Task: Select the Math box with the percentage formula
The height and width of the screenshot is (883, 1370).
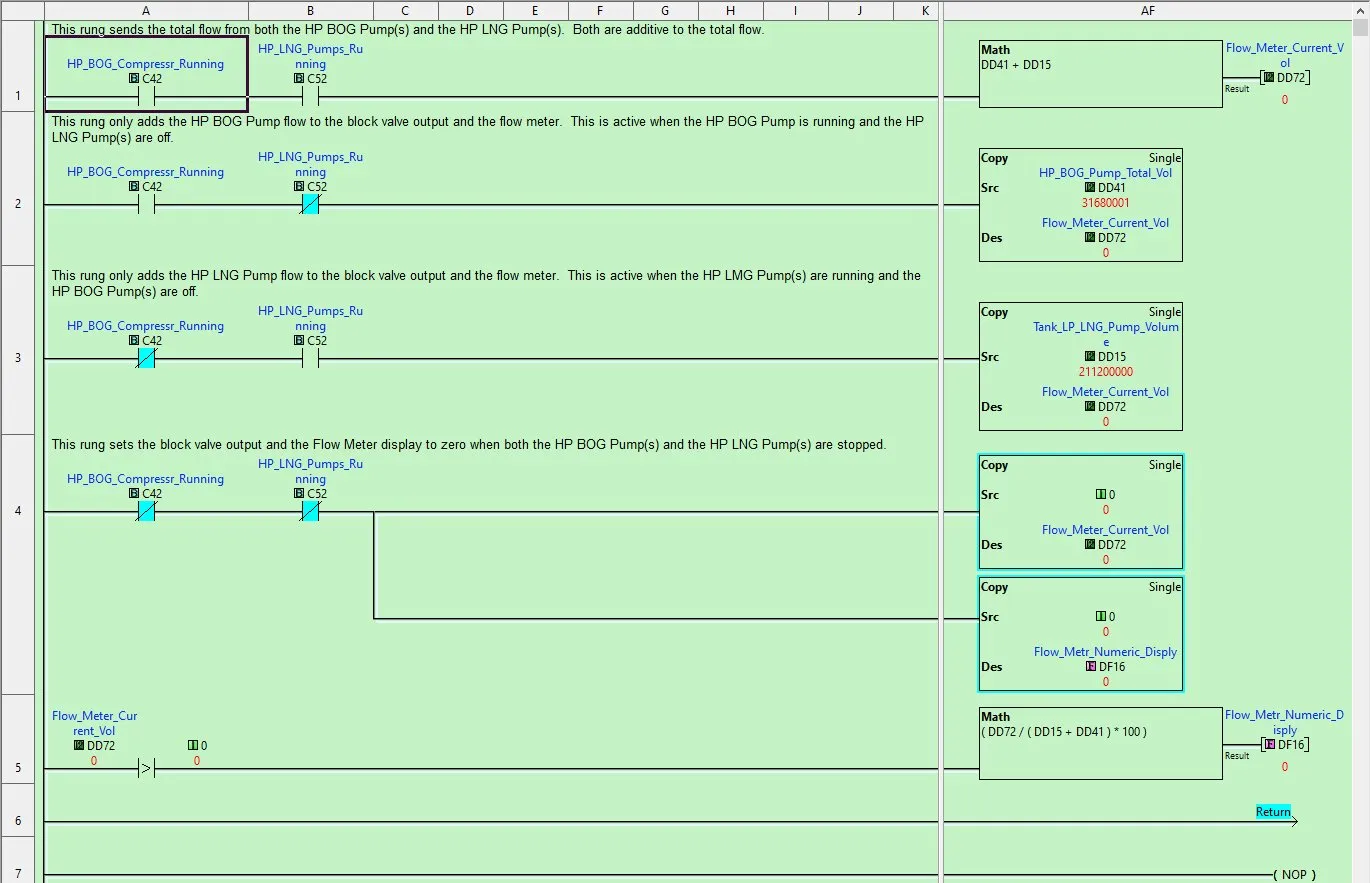Action: [1098, 742]
